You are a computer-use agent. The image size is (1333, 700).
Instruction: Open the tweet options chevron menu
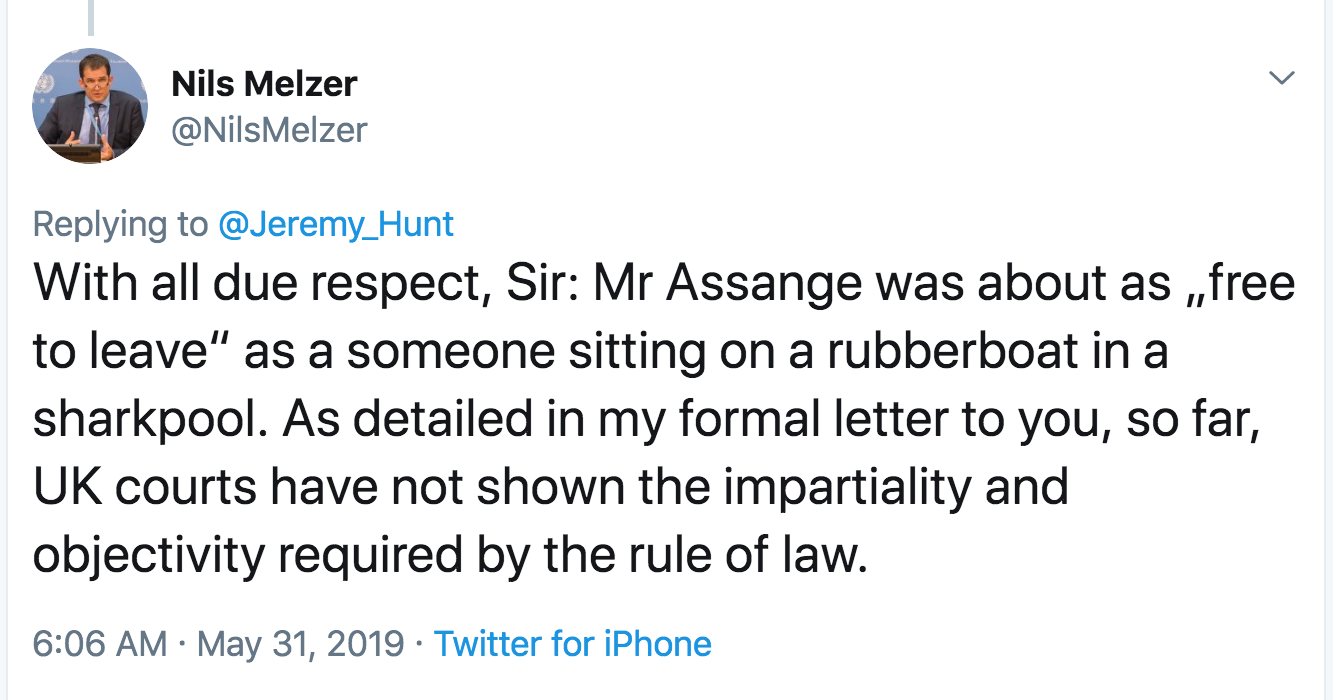click(1281, 78)
